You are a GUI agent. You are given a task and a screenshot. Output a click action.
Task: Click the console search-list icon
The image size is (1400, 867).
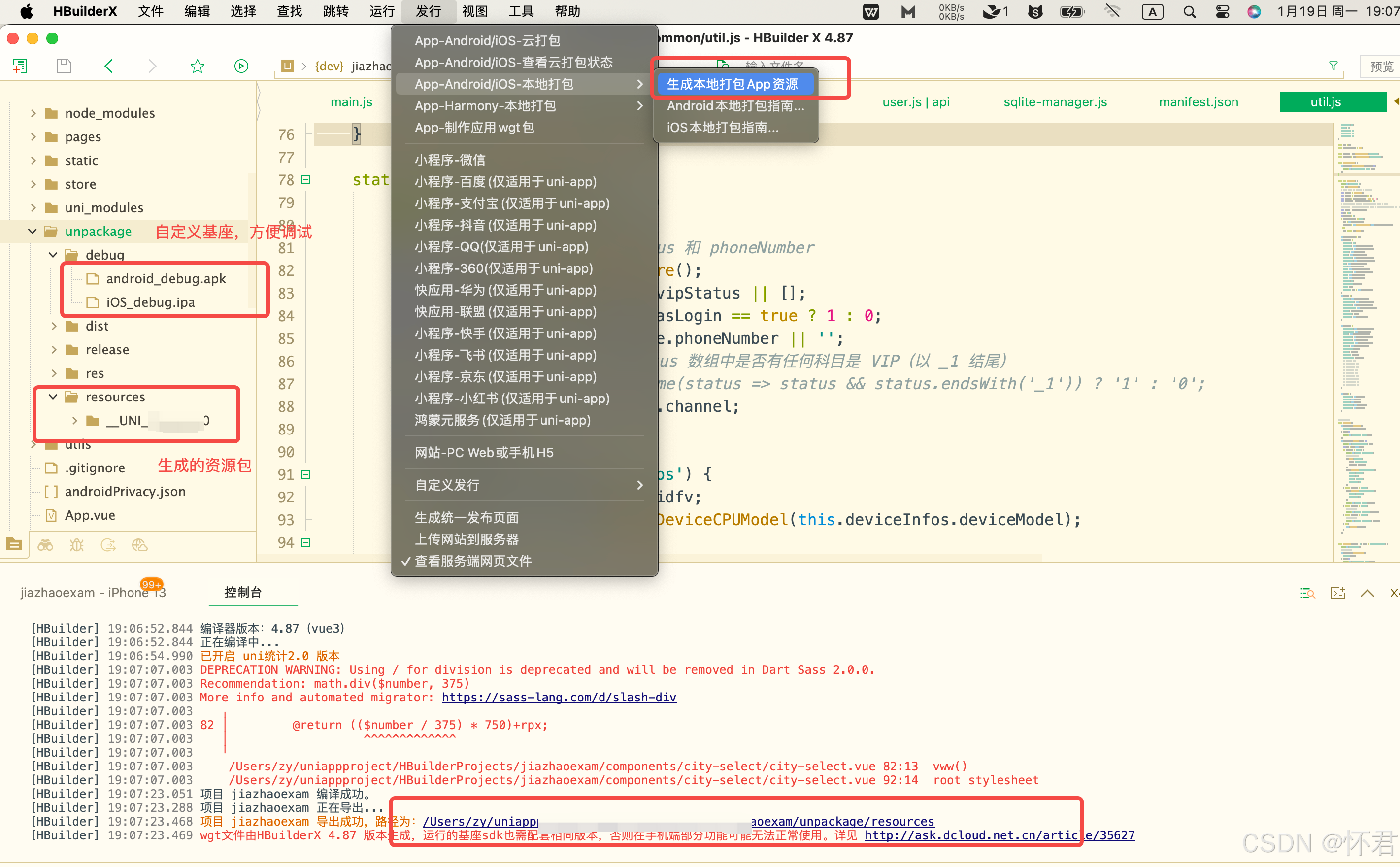click(1307, 593)
